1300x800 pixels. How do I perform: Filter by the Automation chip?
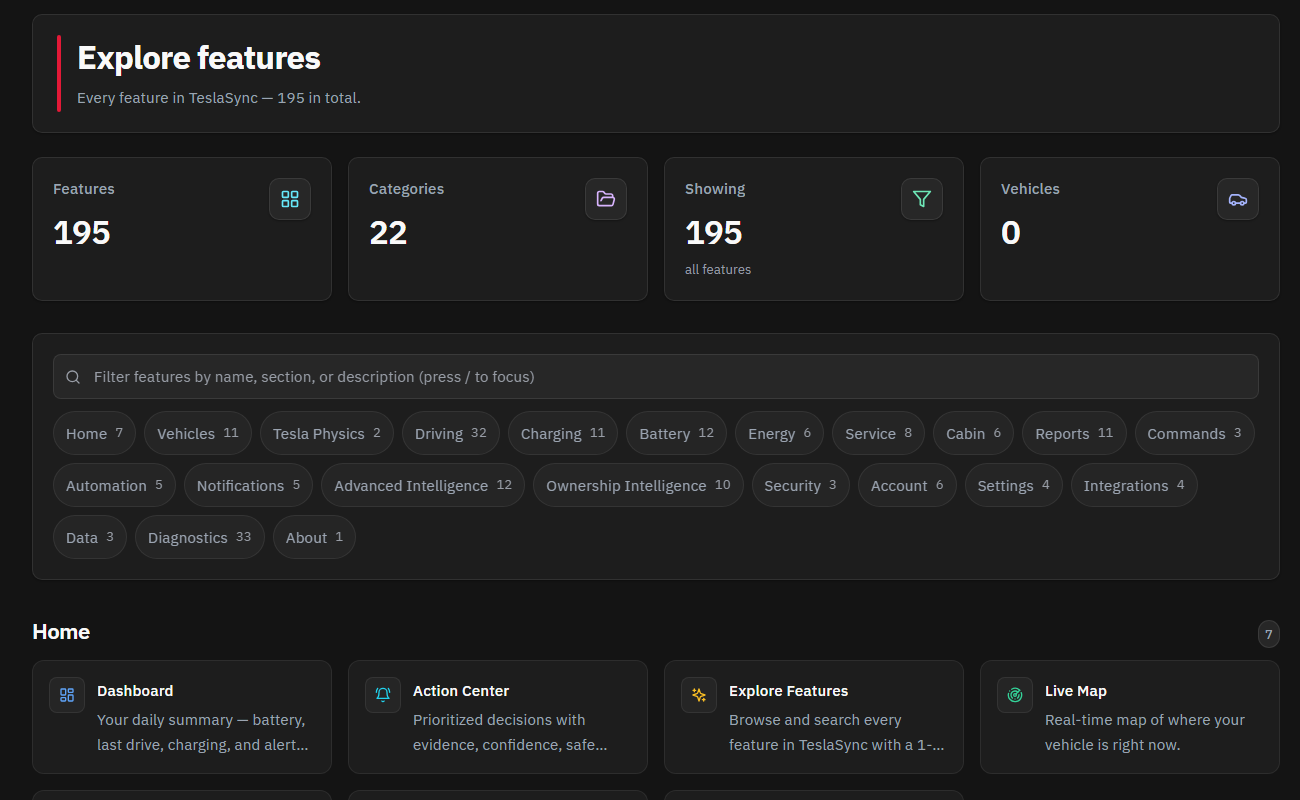tap(114, 485)
